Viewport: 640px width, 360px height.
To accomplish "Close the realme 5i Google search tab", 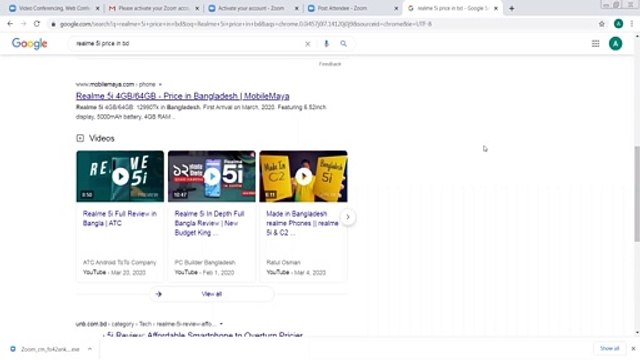I will [496, 8].
